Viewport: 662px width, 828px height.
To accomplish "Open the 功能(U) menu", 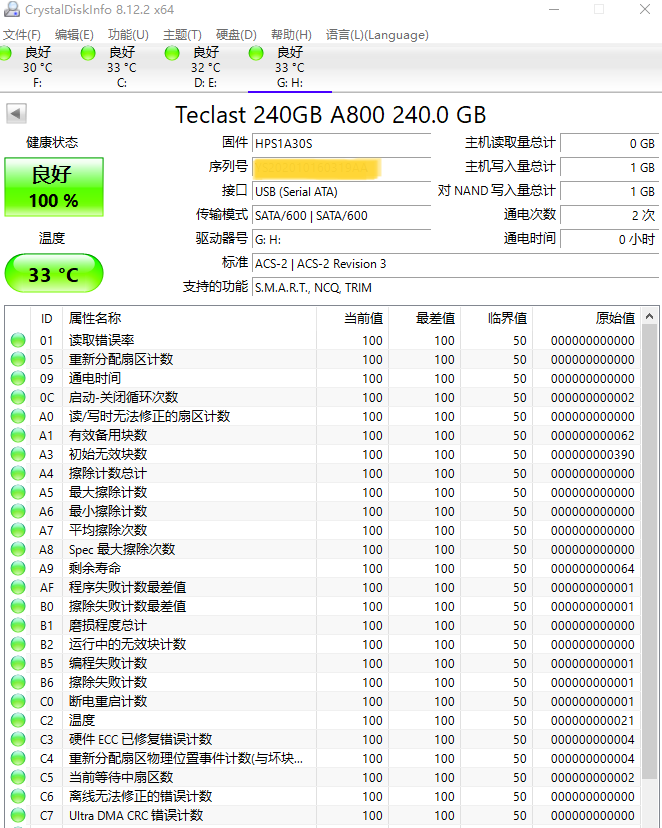I will [x=128, y=35].
